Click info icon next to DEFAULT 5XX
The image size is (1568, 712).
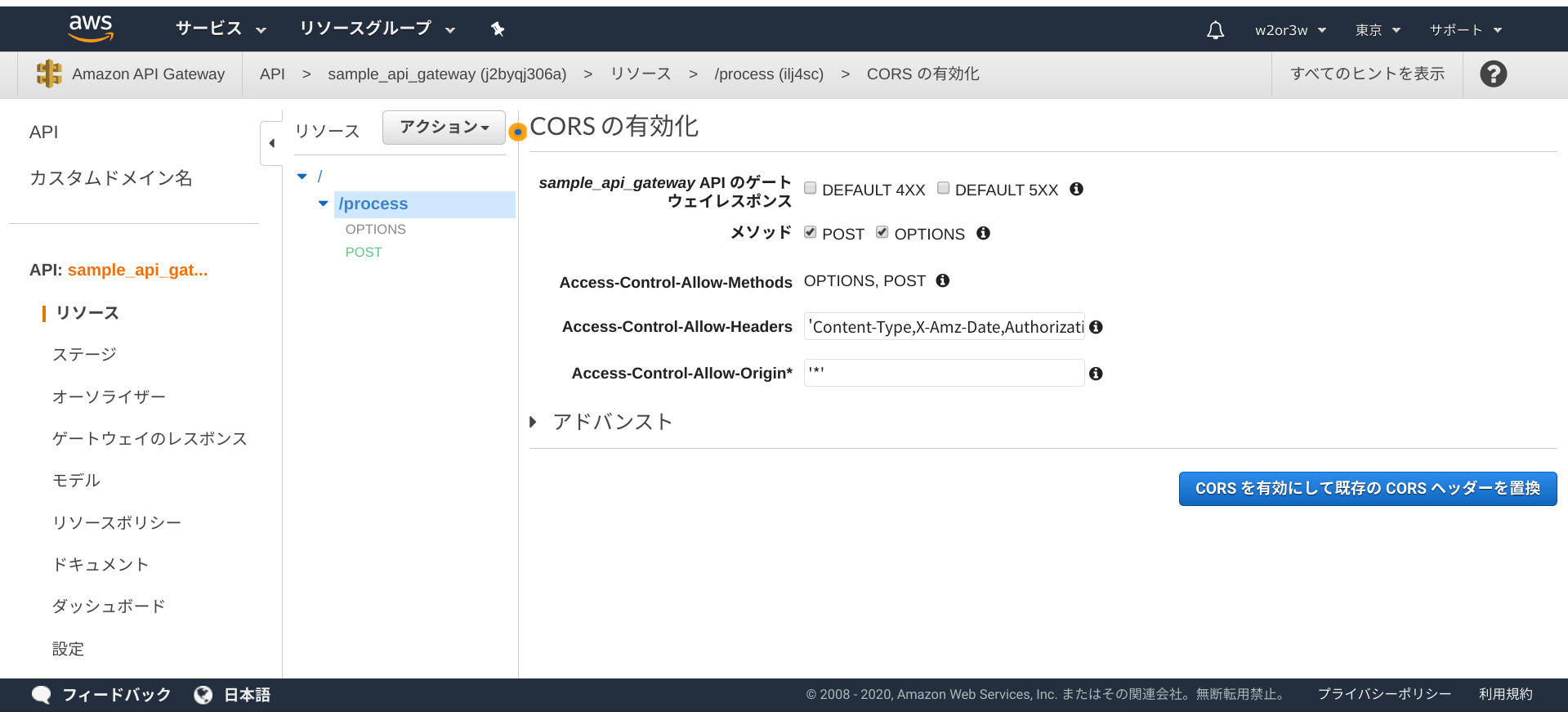coord(1076,189)
